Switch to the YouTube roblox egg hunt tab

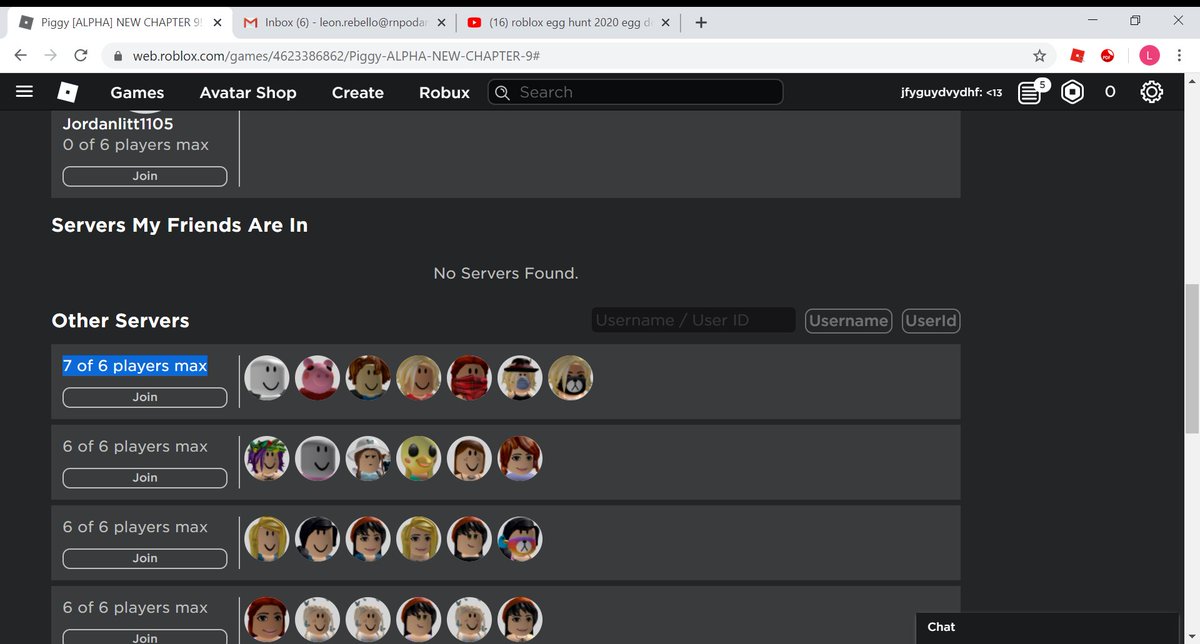[x=567, y=22]
